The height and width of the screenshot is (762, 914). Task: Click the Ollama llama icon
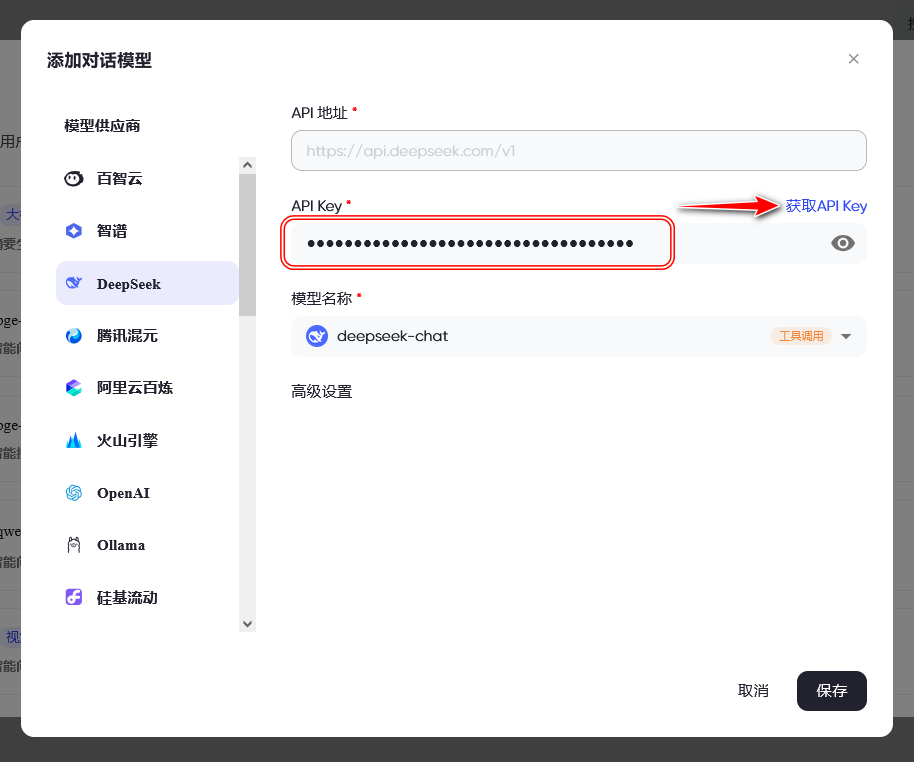coord(73,545)
